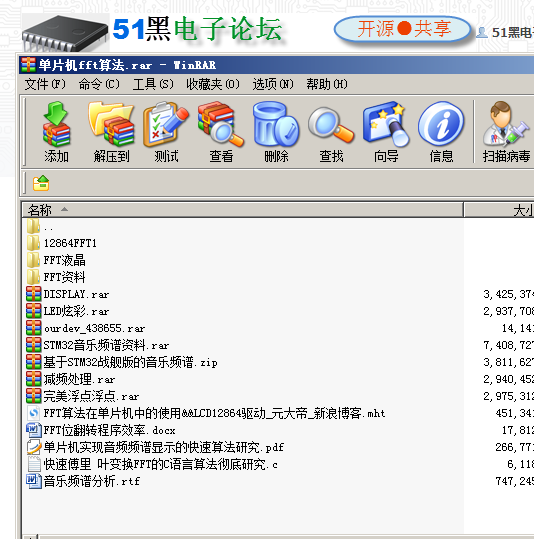Select the FFT液晶 folder icon
534x539 pixels.
click(33, 260)
